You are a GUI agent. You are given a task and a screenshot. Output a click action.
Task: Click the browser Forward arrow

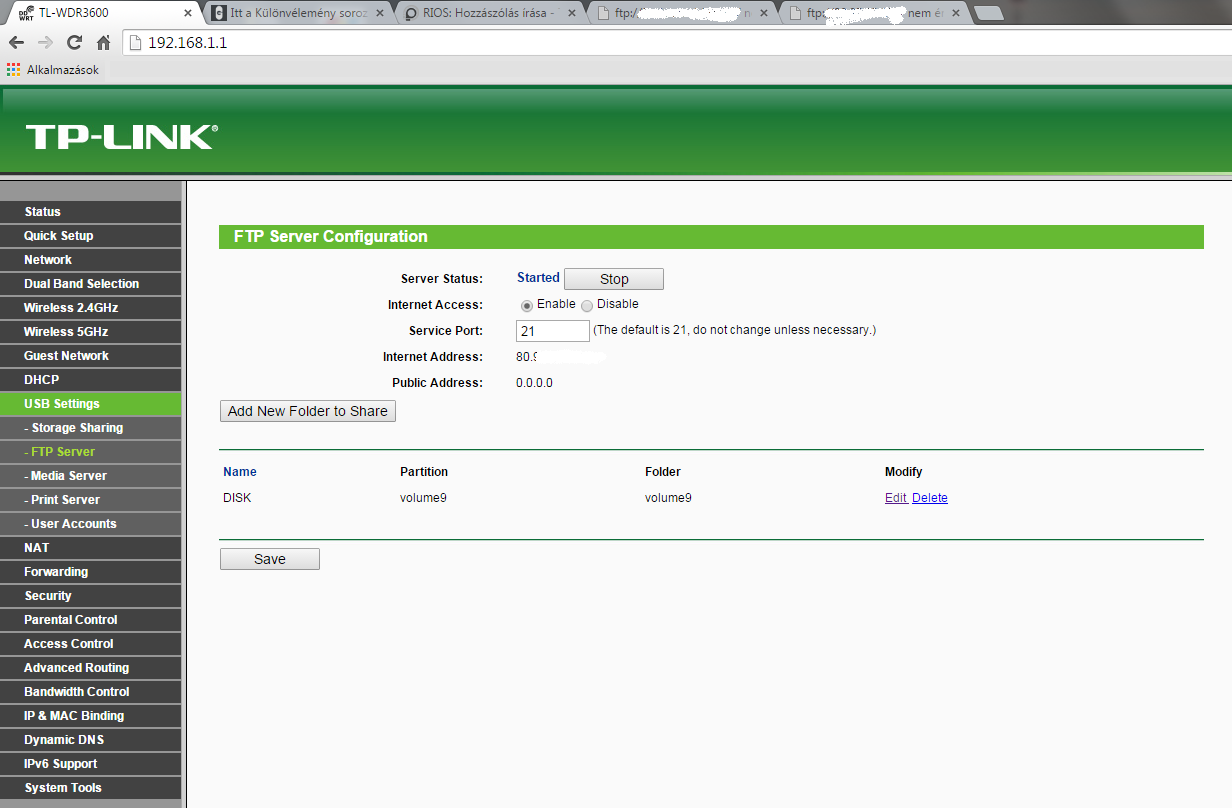(45, 43)
